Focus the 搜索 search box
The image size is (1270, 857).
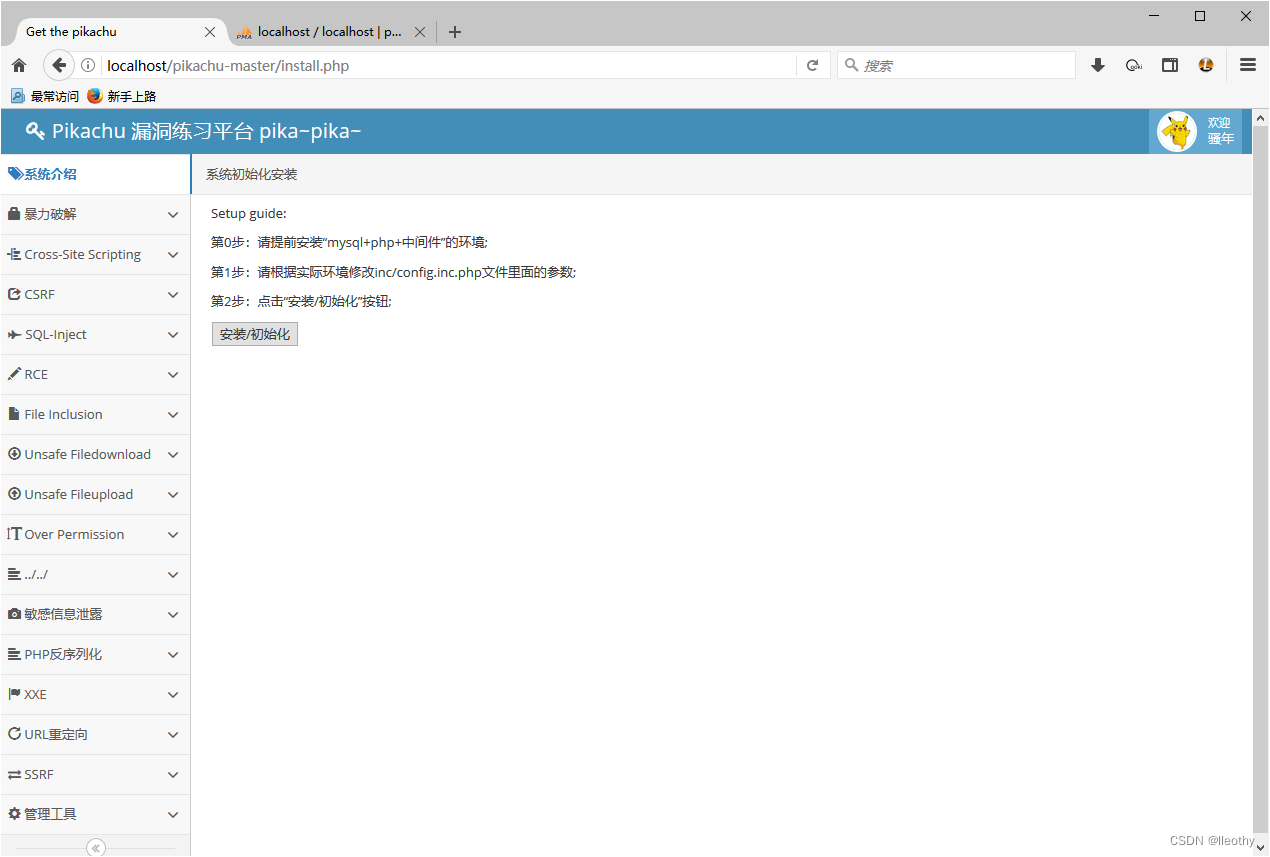point(956,65)
